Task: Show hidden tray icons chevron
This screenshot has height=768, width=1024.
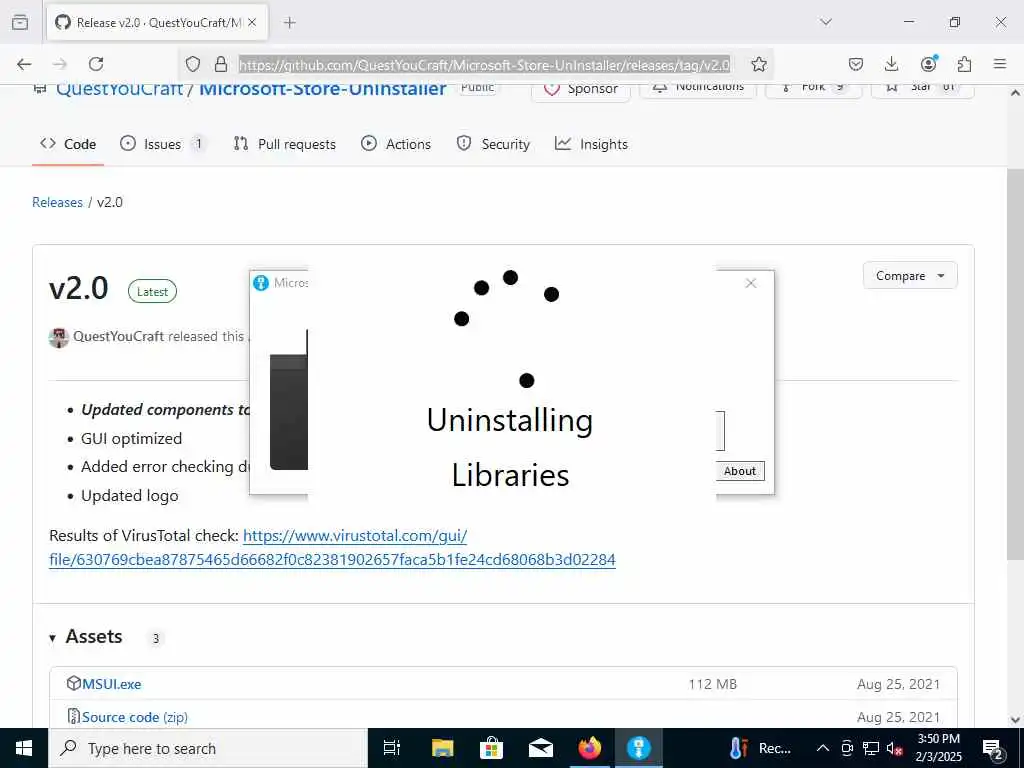Action: coord(823,748)
